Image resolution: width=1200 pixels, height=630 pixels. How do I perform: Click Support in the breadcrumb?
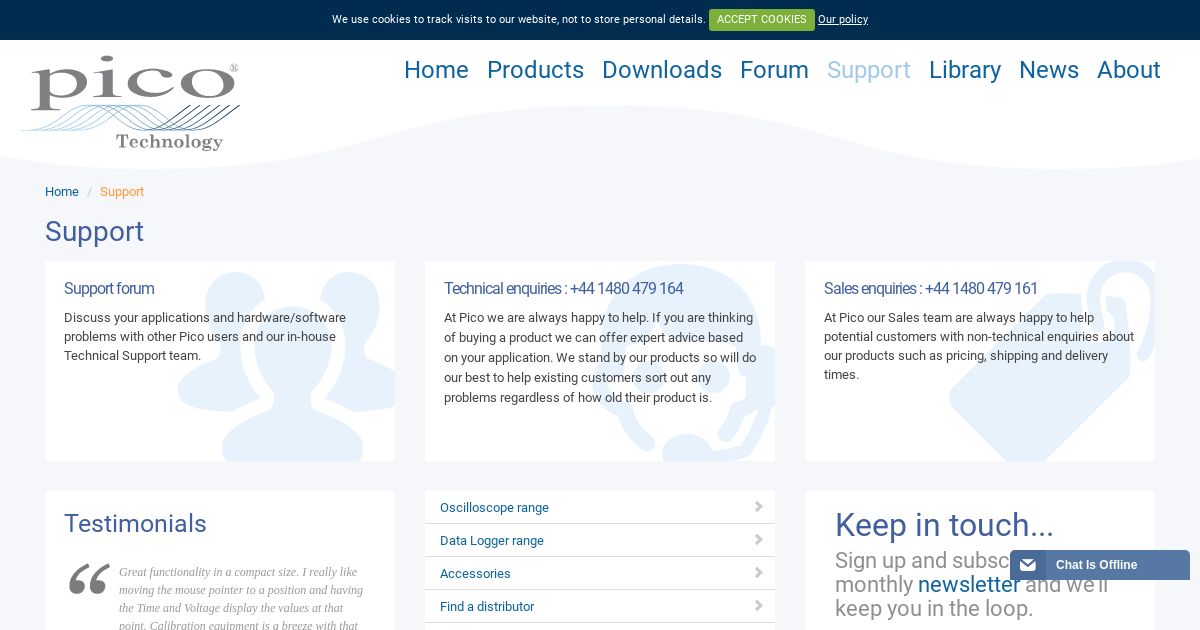(x=122, y=192)
